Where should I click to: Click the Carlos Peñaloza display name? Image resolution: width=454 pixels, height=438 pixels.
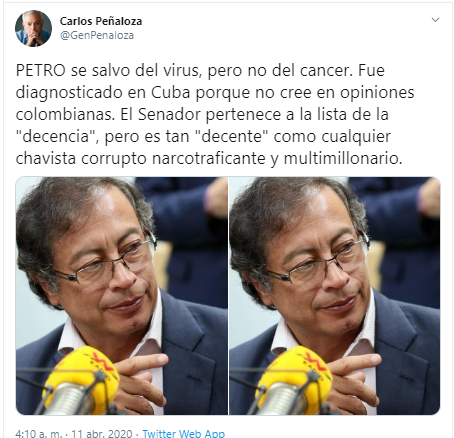click(101, 21)
